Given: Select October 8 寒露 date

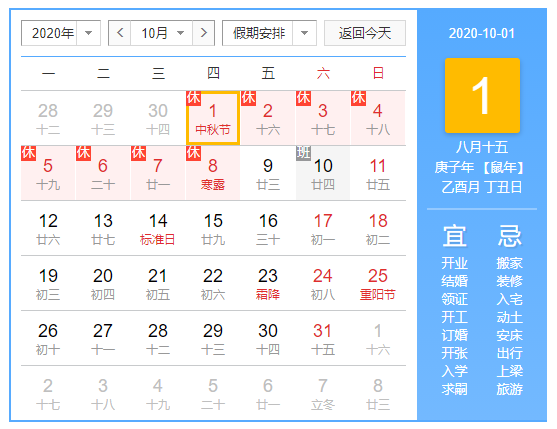Looking at the screenshot, I should pyautogui.click(x=213, y=173).
